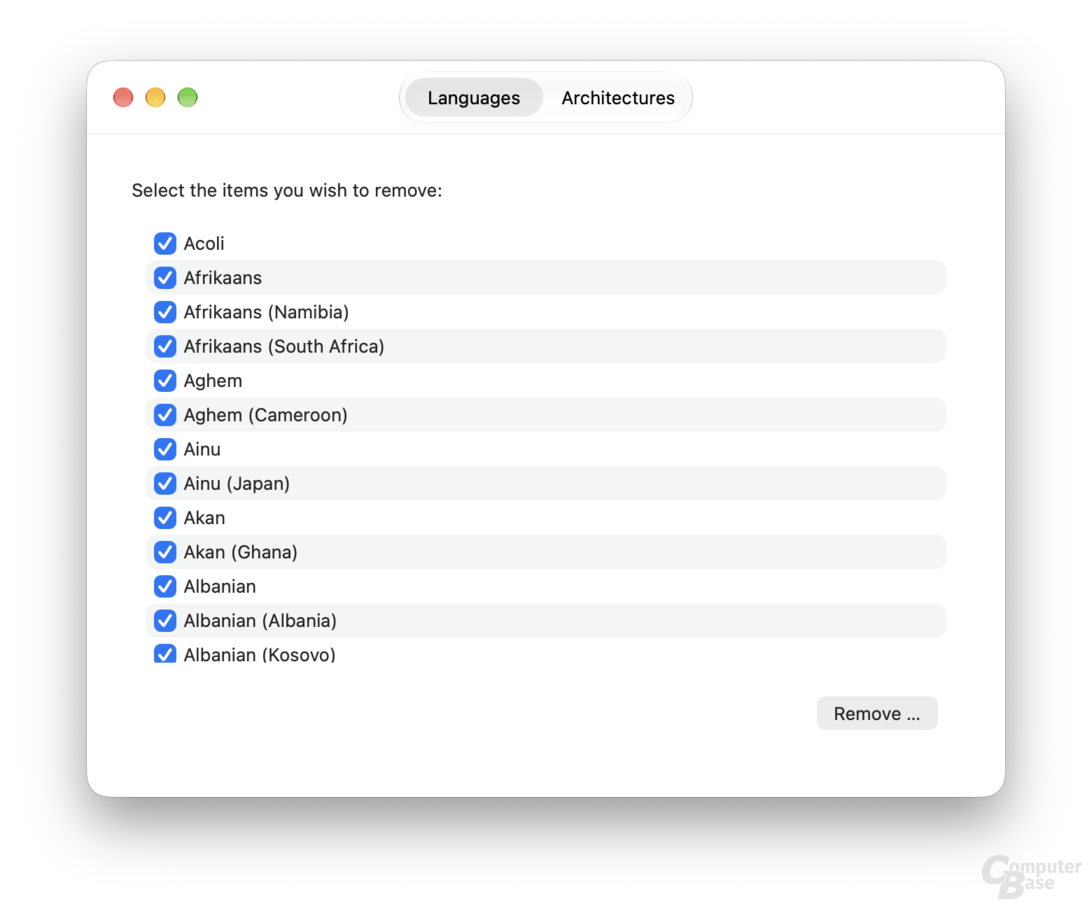The width and height of the screenshot is (1092, 909).
Task: Click the Albanian (Albania) label text
Action: [260, 621]
